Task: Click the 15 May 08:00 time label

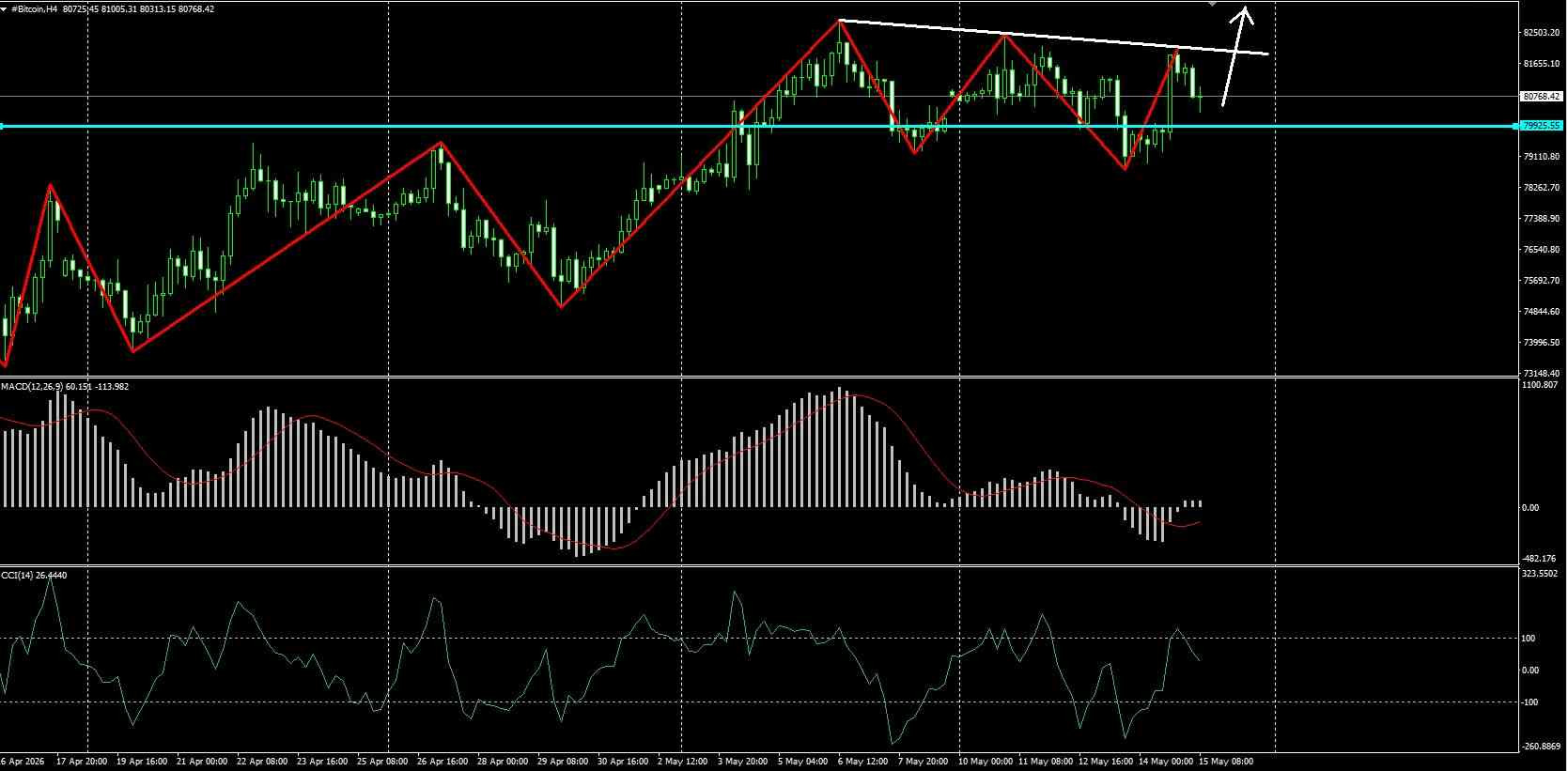Action: pos(1226,762)
